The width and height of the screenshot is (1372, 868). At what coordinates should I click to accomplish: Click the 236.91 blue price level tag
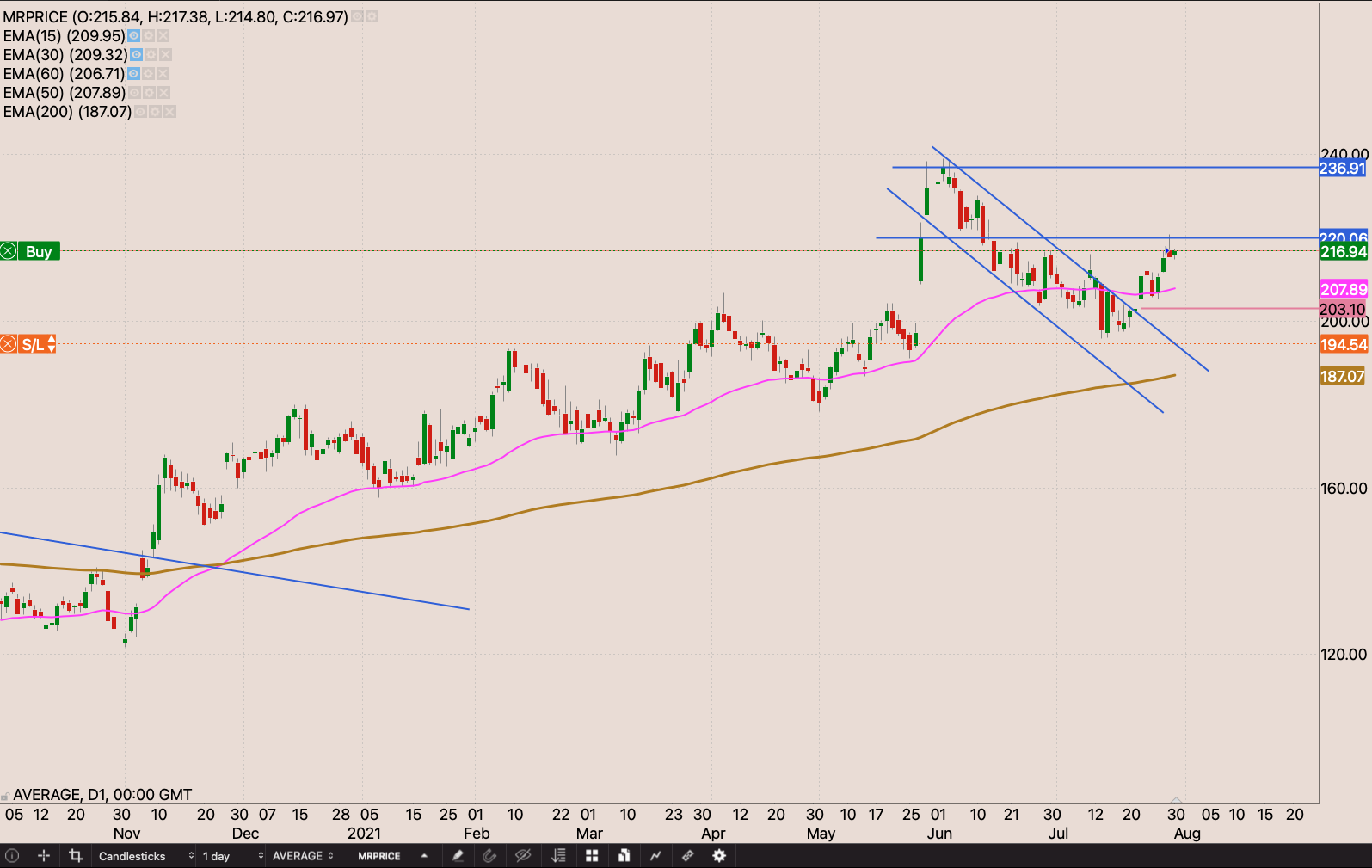pyautogui.click(x=1342, y=169)
